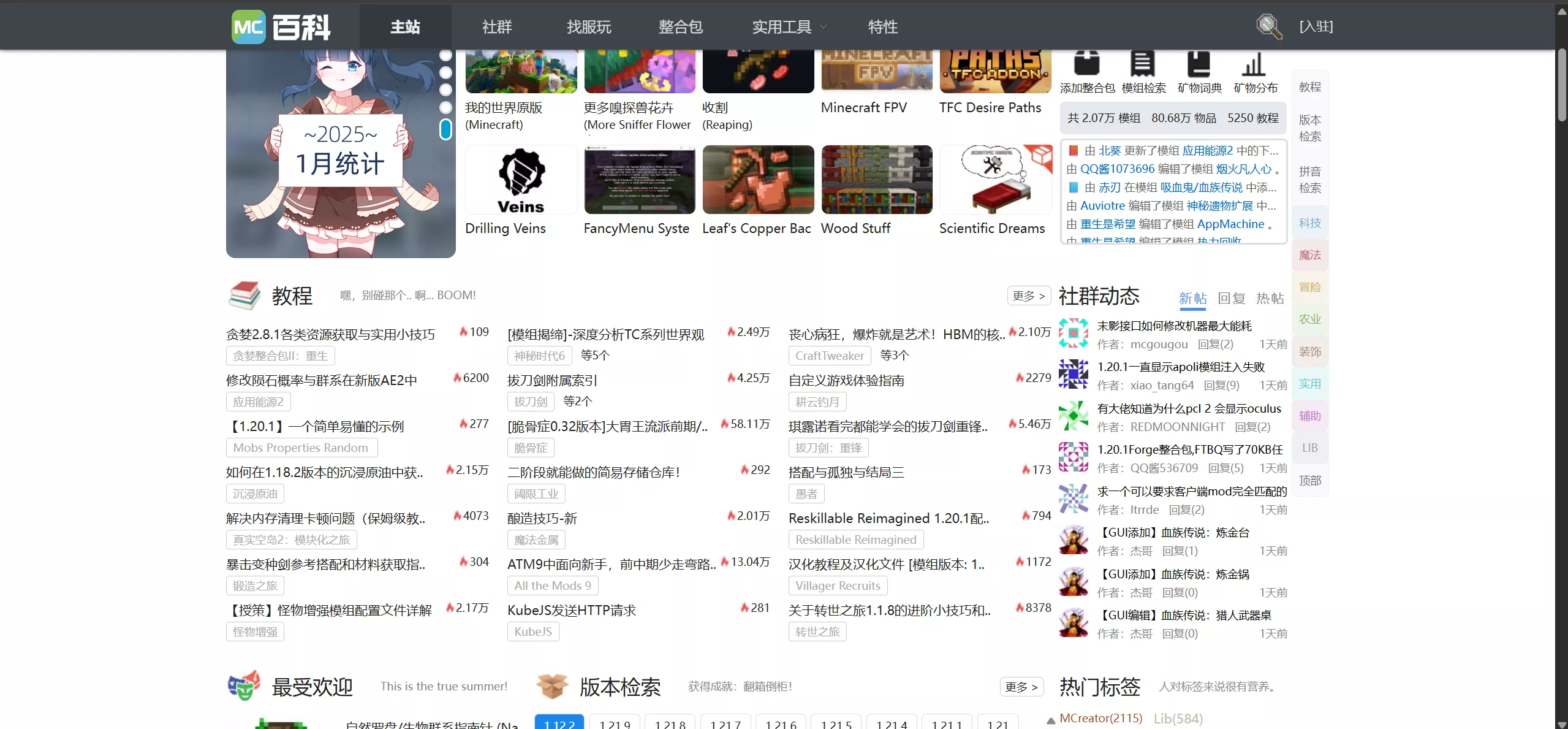Expand 教程 with the 更多 link
Screen dimensions: 1568x729
pos(1028,295)
